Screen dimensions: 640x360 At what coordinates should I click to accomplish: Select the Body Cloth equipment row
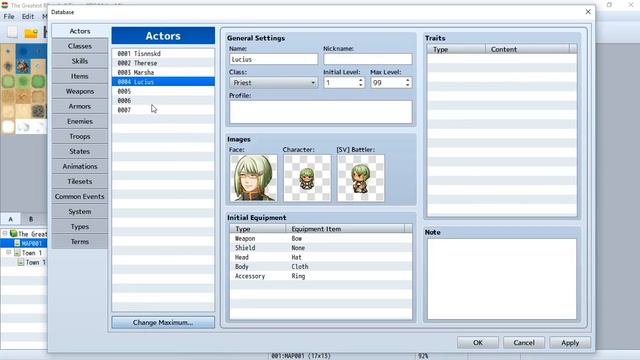click(320, 267)
